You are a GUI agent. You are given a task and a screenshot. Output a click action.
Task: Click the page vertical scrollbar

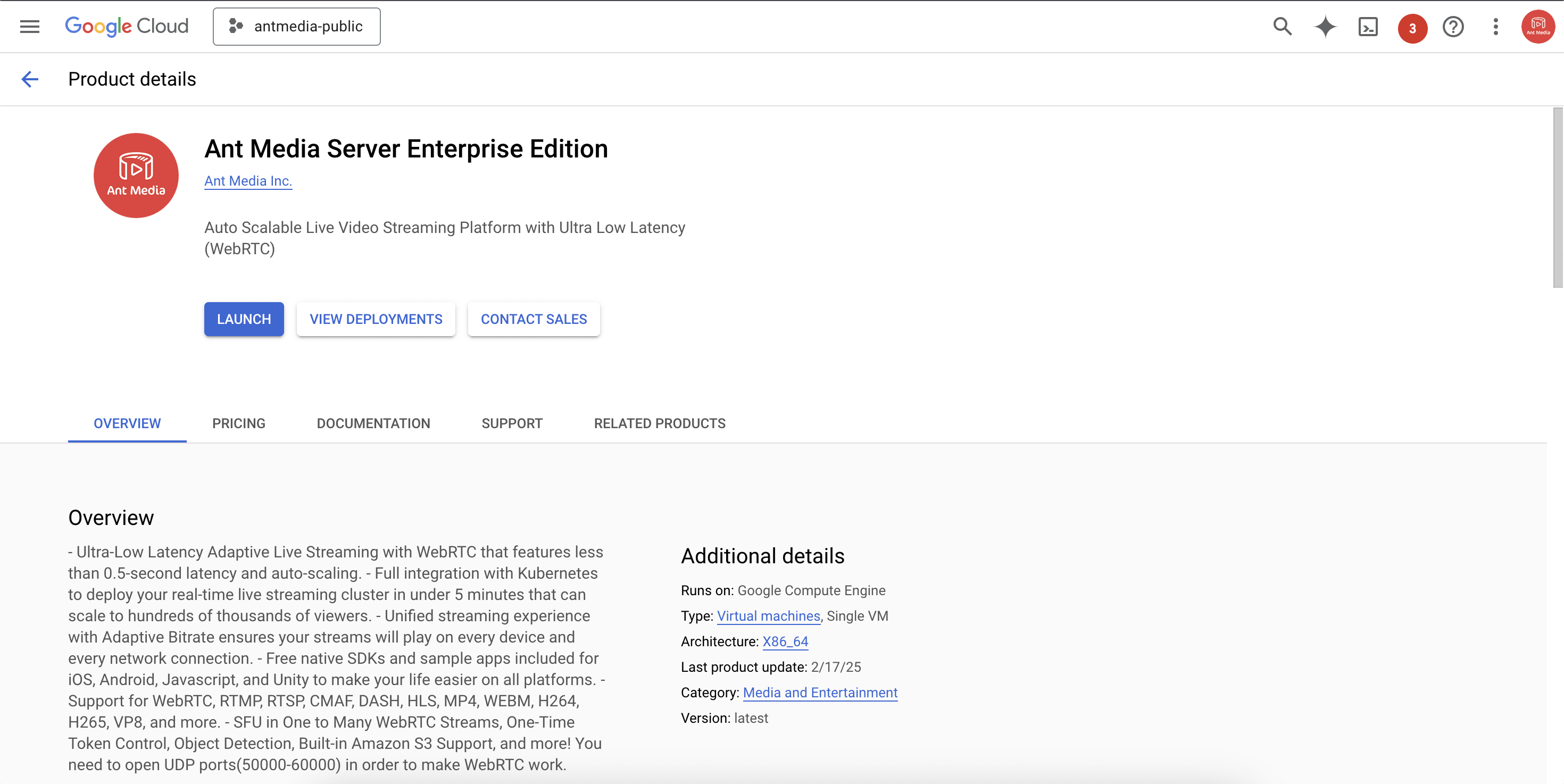[1557, 198]
